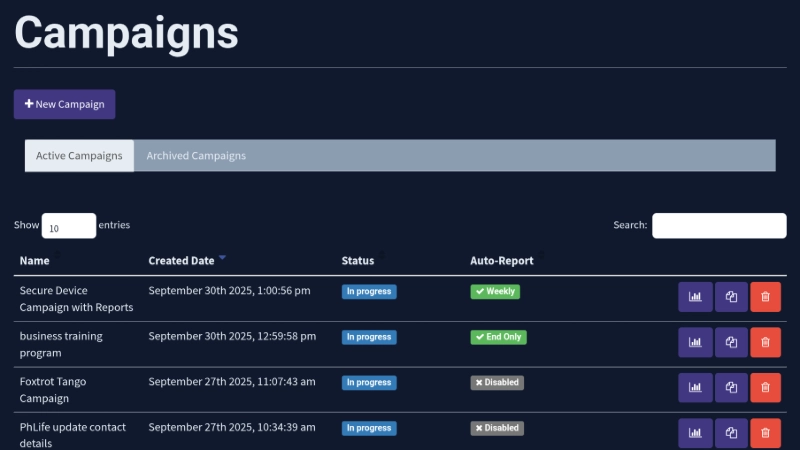
Task: View results for Foxtrot Tango Campaign
Action: click(695, 387)
